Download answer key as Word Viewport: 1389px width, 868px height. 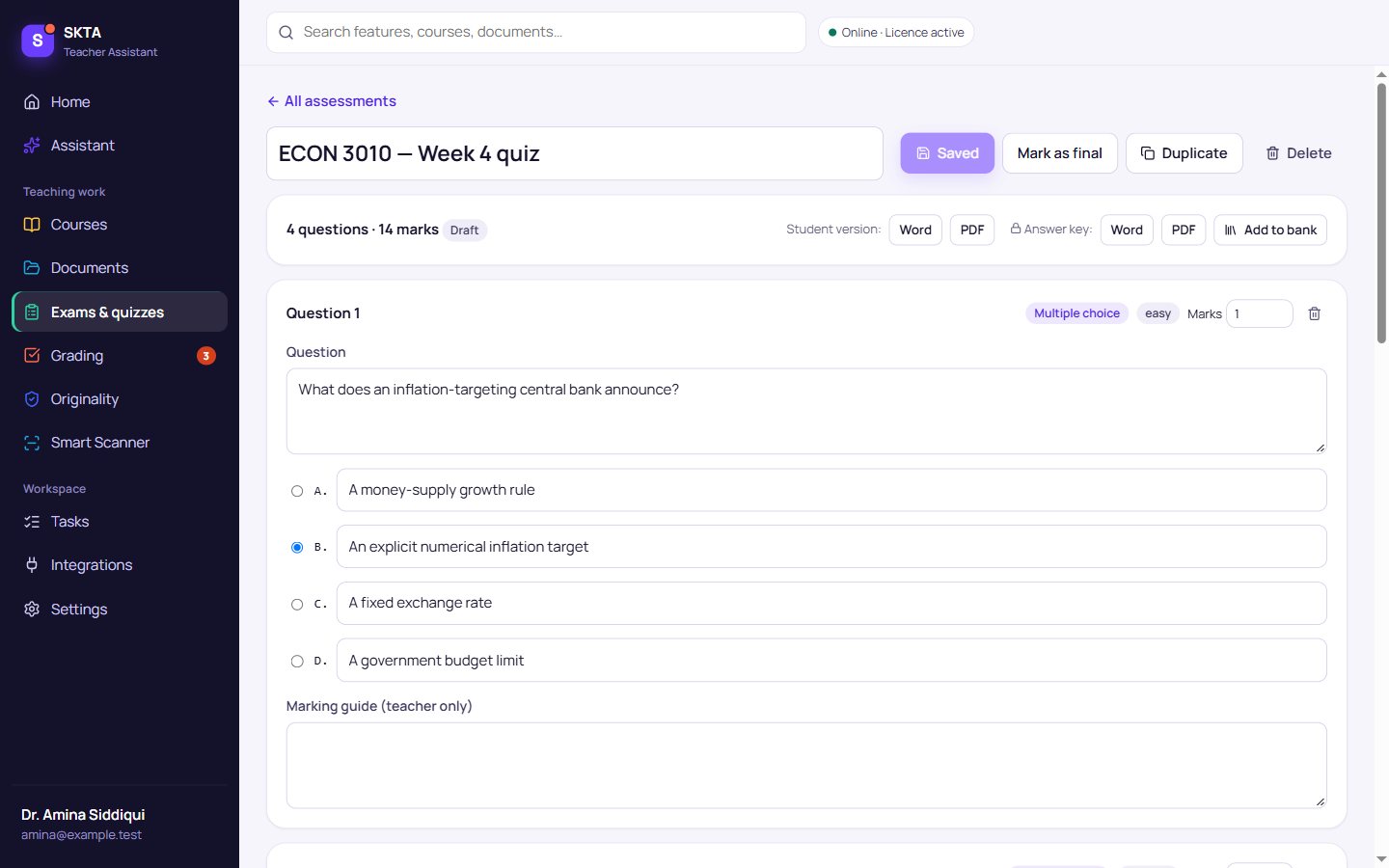pos(1127,230)
